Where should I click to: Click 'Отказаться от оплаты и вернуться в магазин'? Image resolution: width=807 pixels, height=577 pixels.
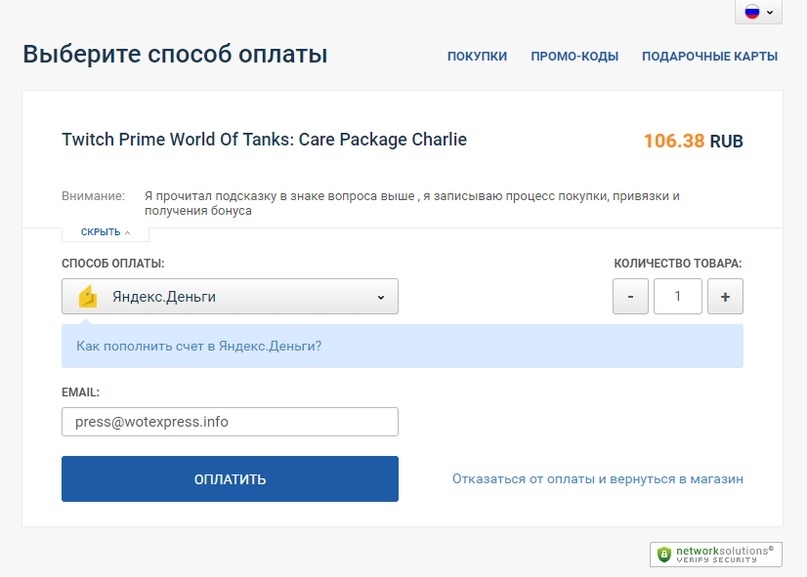pyautogui.click(x=597, y=479)
